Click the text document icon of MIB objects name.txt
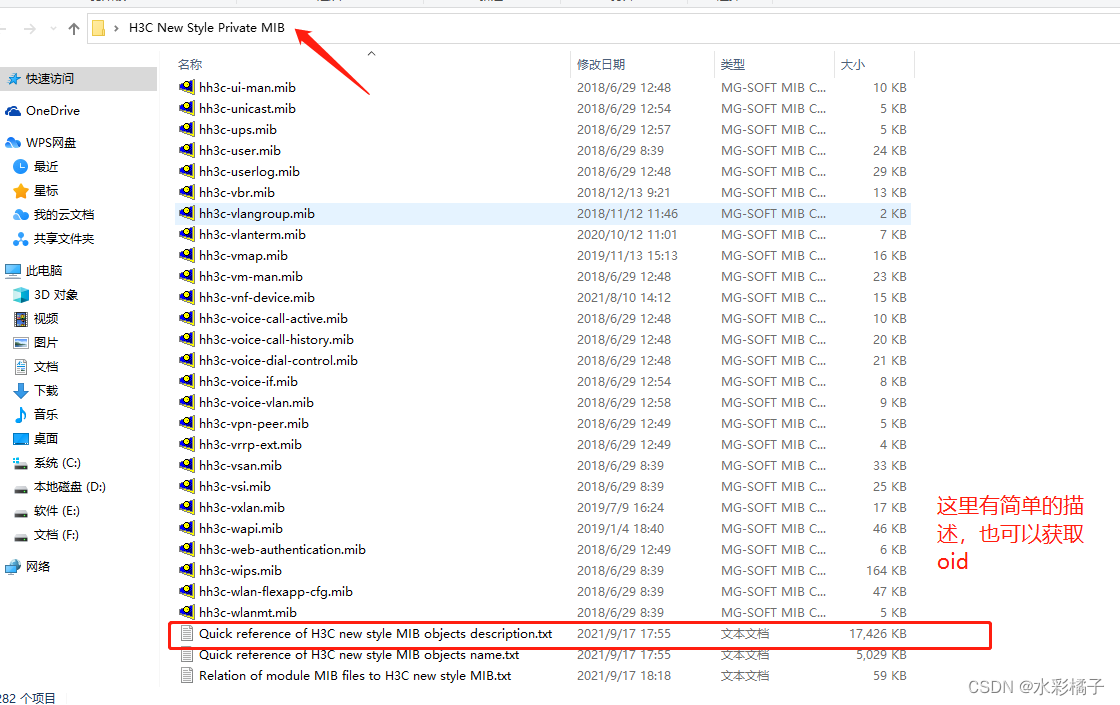This screenshot has height=705, width=1120. click(187, 654)
